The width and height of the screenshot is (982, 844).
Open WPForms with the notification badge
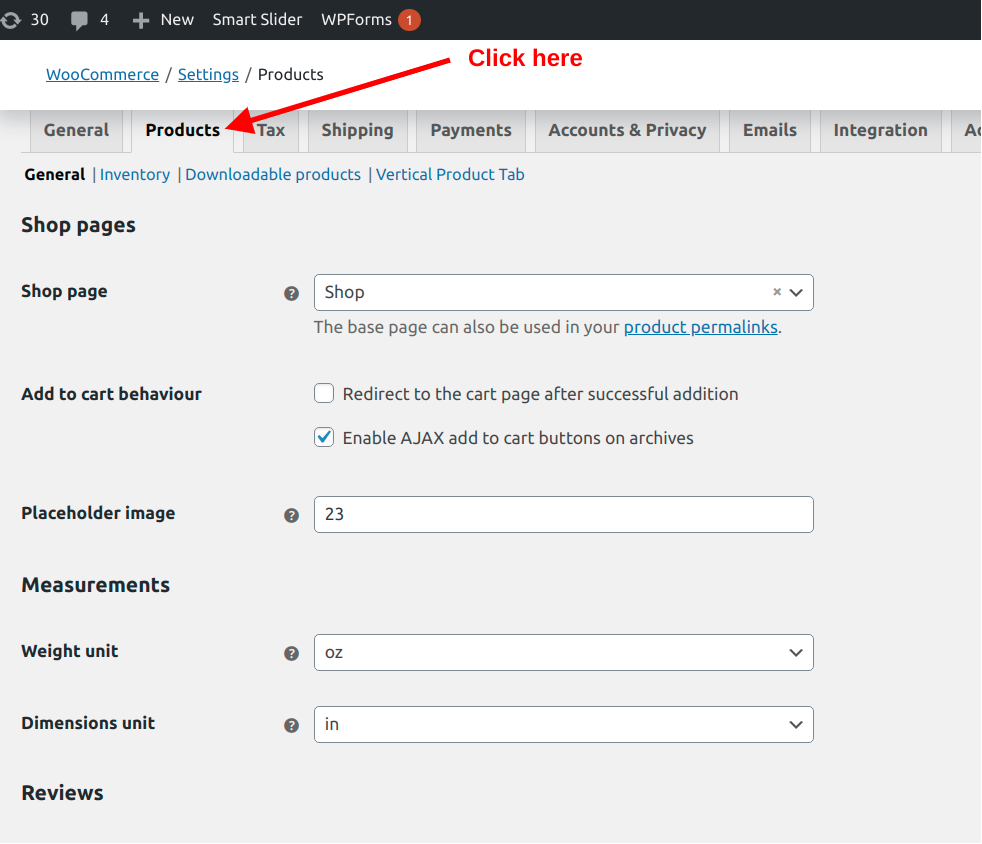[357, 18]
